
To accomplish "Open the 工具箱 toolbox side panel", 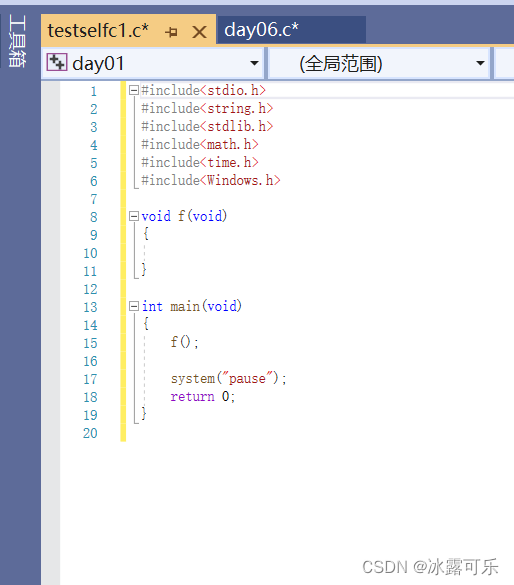I will tap(17, 41).
